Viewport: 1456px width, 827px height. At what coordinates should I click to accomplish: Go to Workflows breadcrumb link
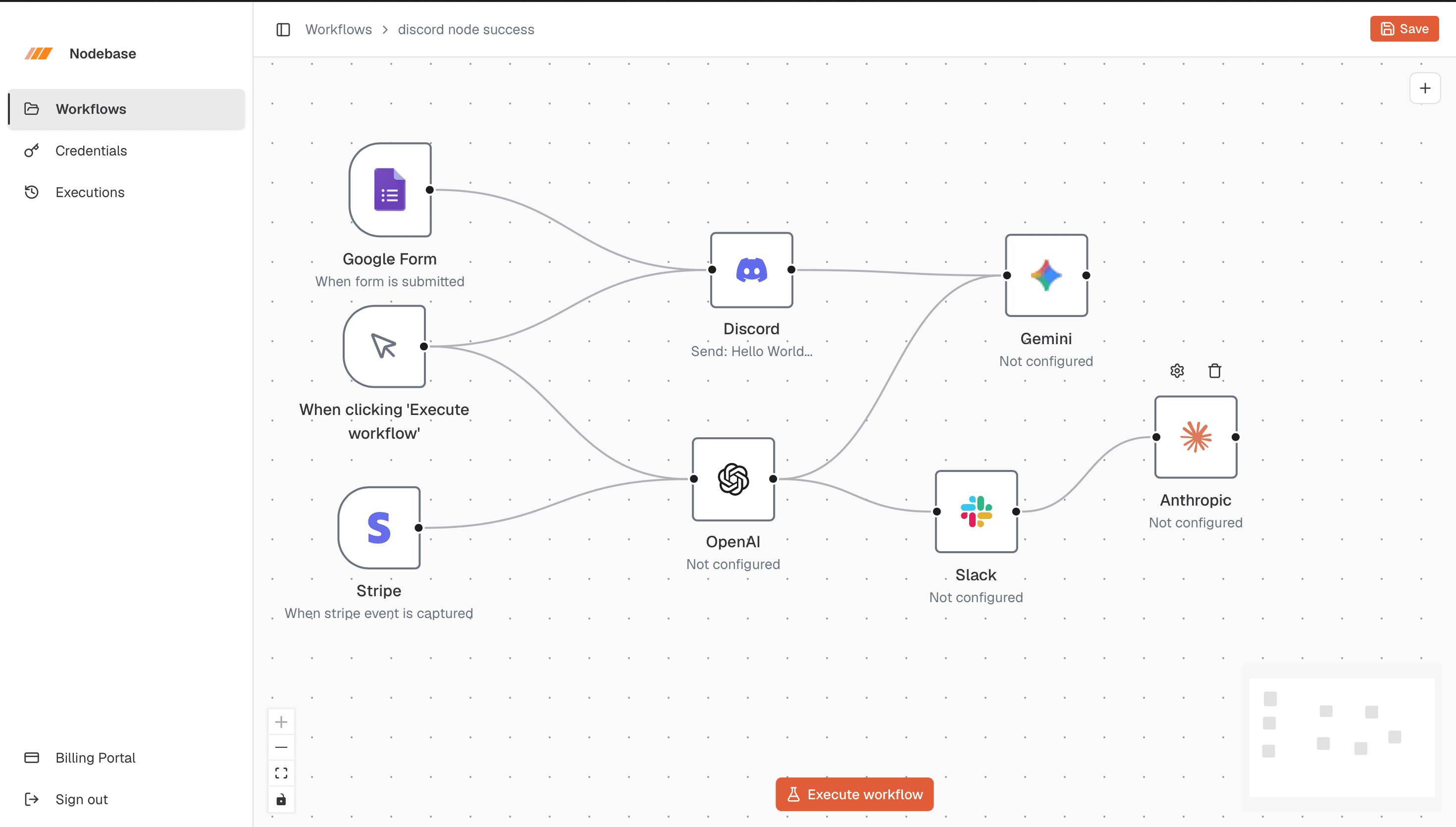coord(338,30)
